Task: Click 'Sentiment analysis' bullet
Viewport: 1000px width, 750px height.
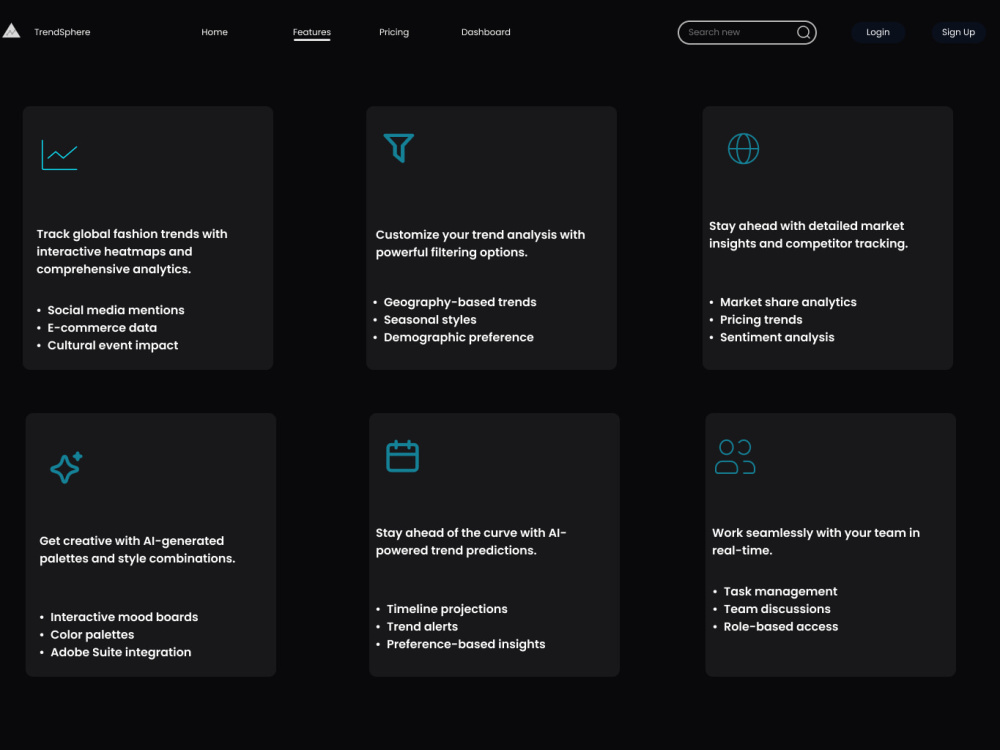Action: pos(777,337)
